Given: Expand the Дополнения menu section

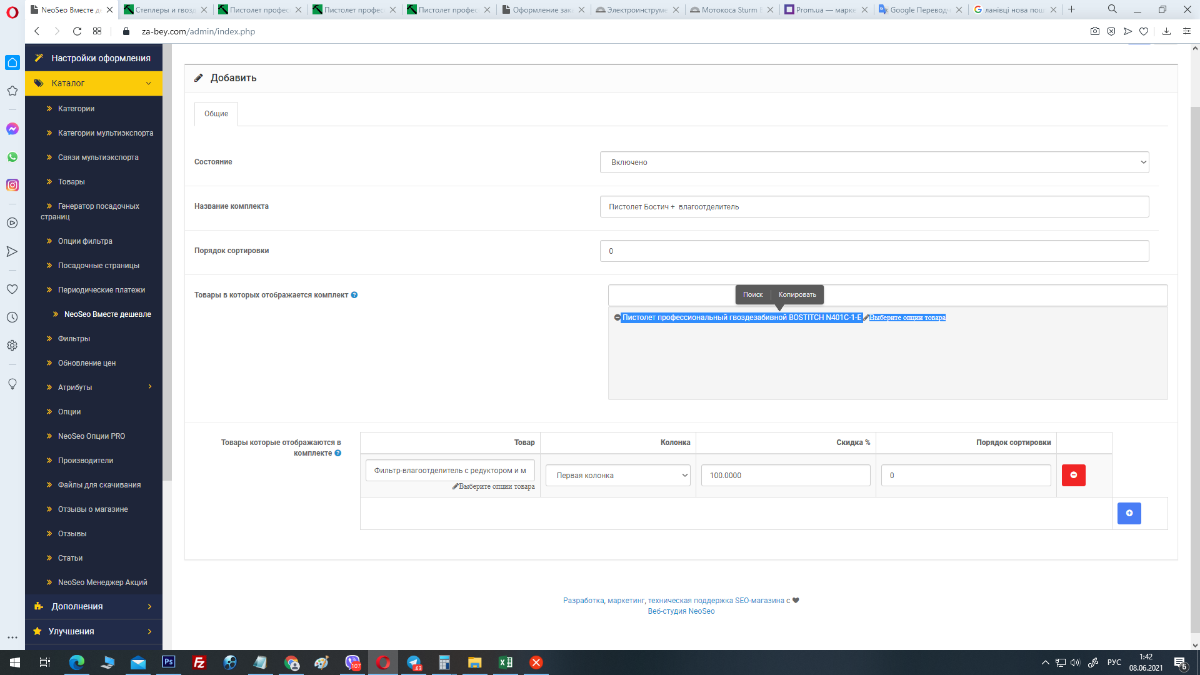Looking at the screenshot, I should [93, 606].
